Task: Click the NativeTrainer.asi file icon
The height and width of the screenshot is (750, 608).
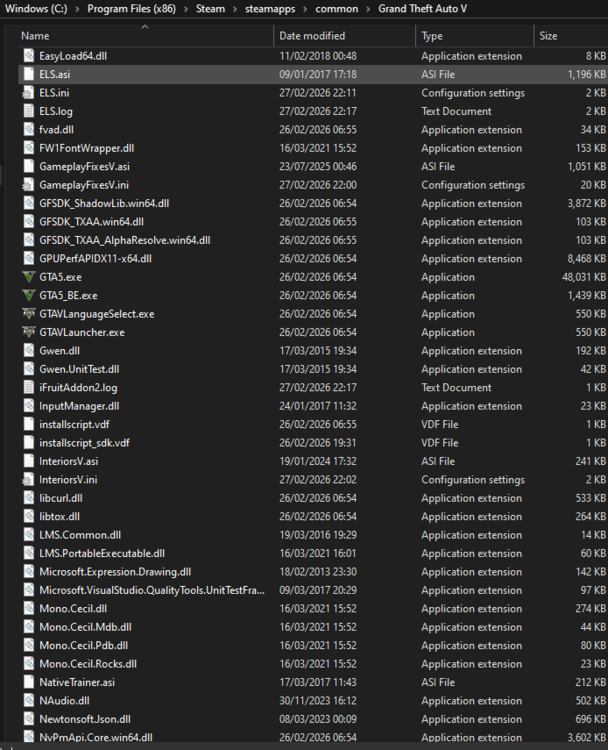Action: coord(29,682)
